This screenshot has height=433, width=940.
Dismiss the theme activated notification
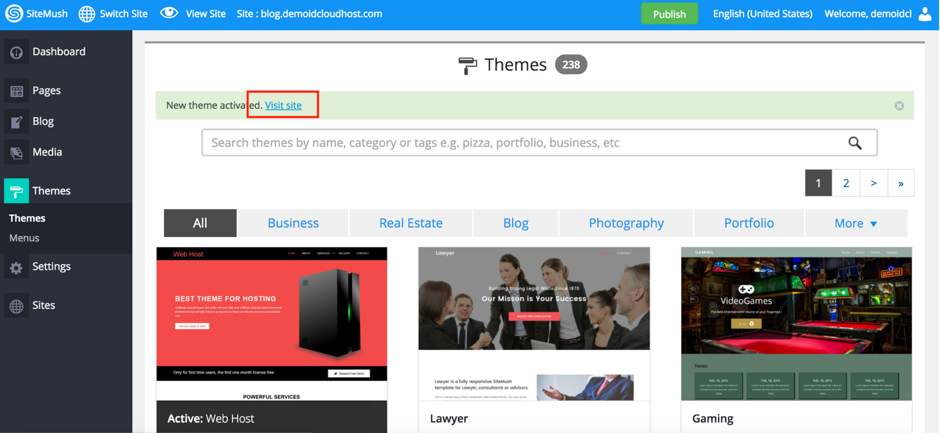[899, 106]
